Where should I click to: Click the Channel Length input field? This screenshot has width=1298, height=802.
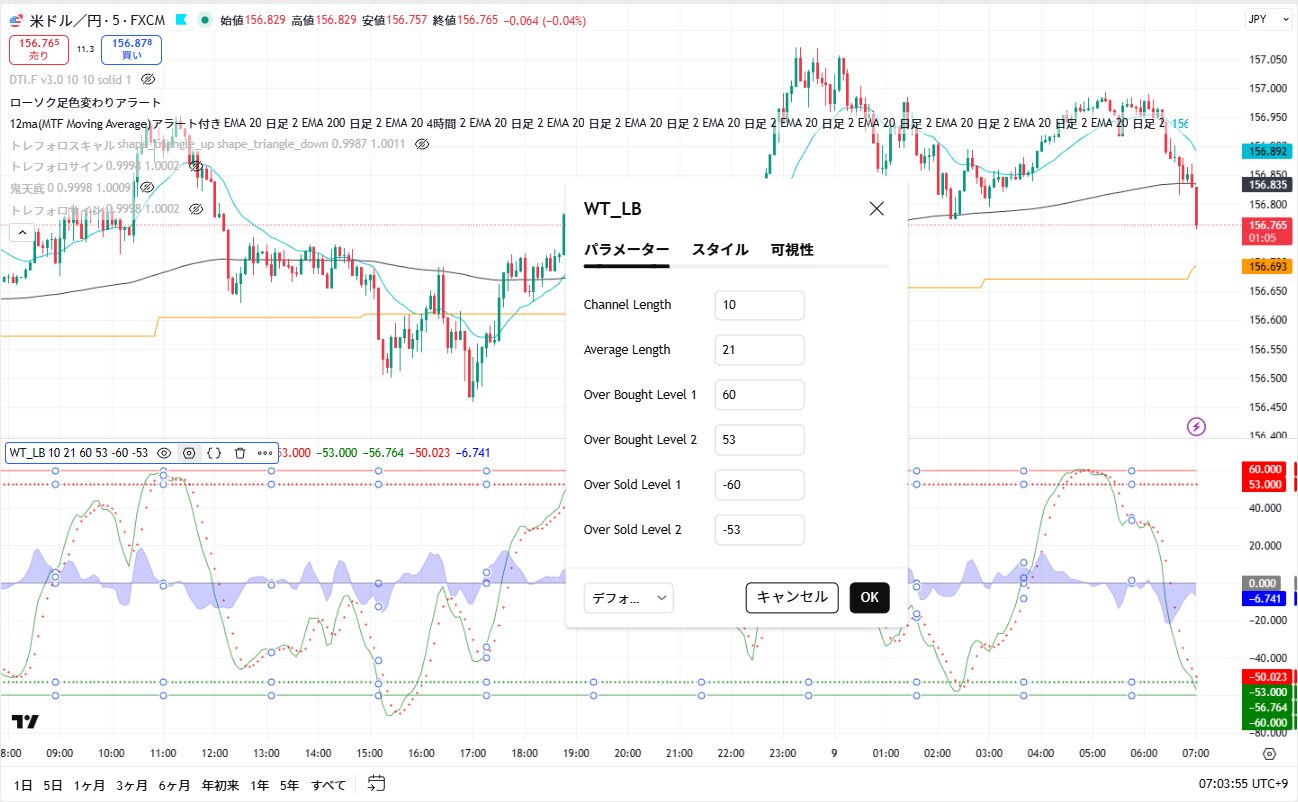pyautogui.click(x=759, y=305)
